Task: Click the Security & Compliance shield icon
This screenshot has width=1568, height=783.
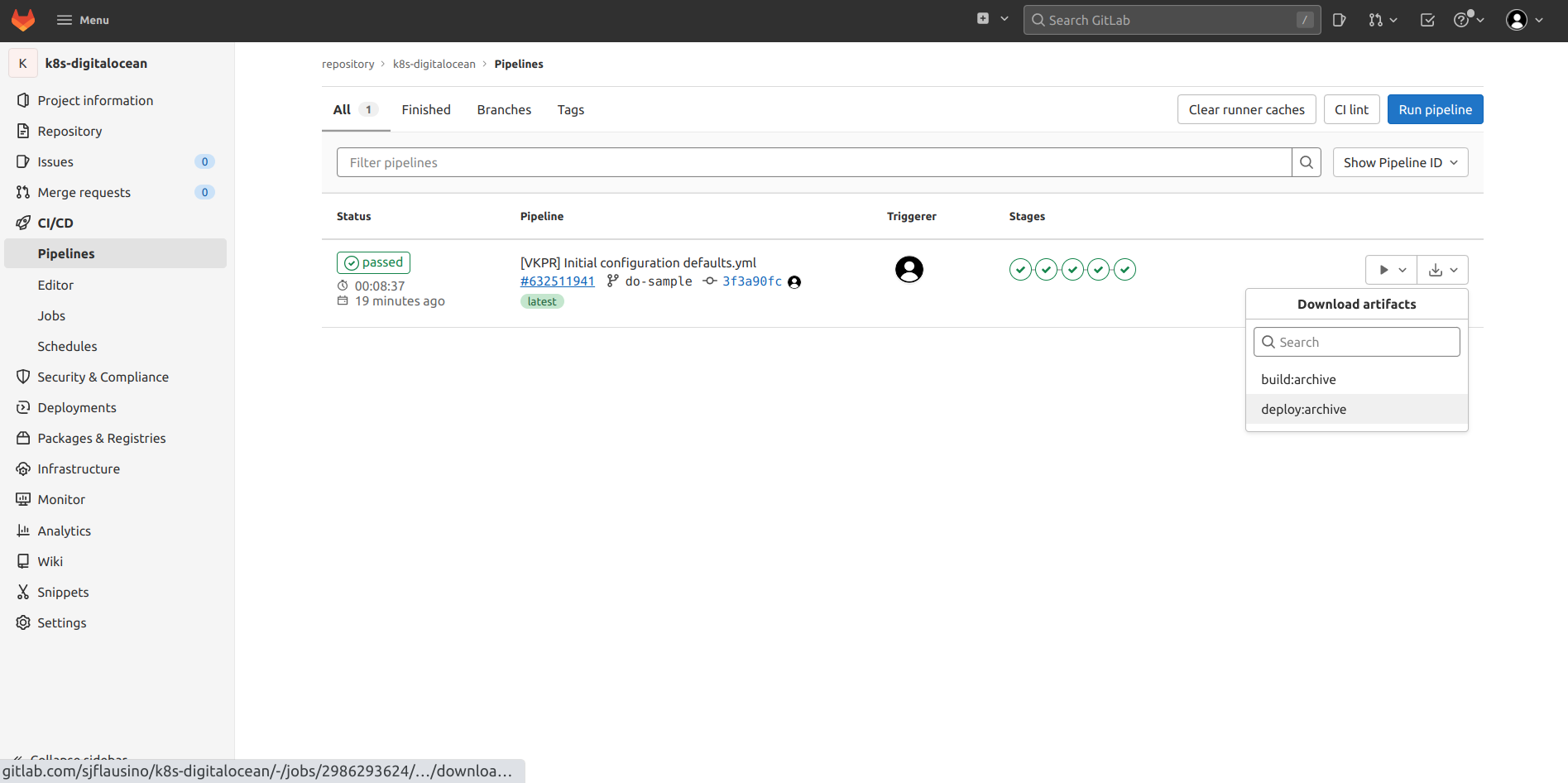Action: [23, 377]
